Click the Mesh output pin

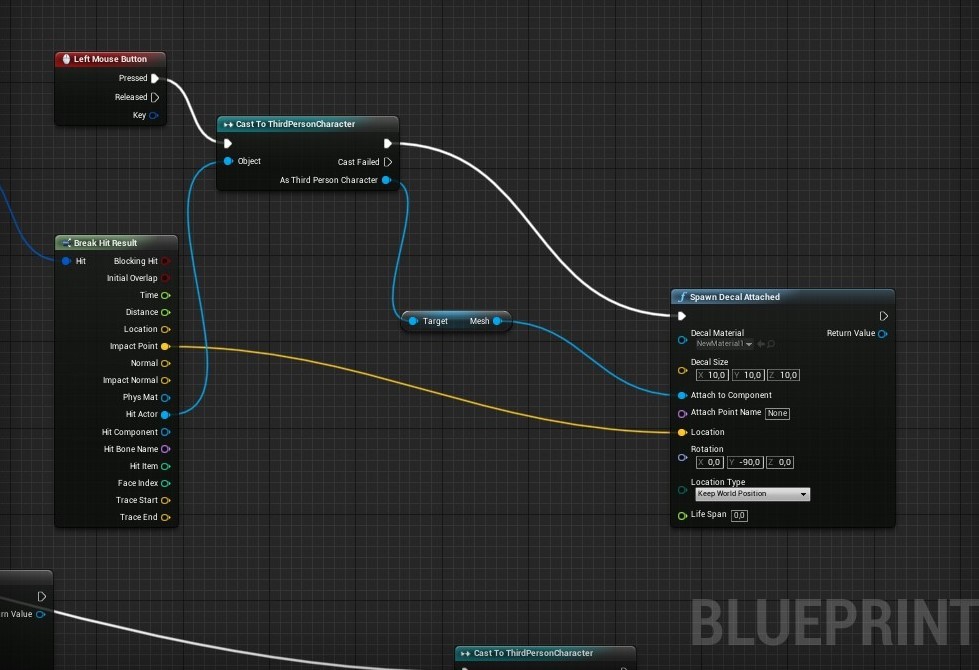tap(498, 321)
